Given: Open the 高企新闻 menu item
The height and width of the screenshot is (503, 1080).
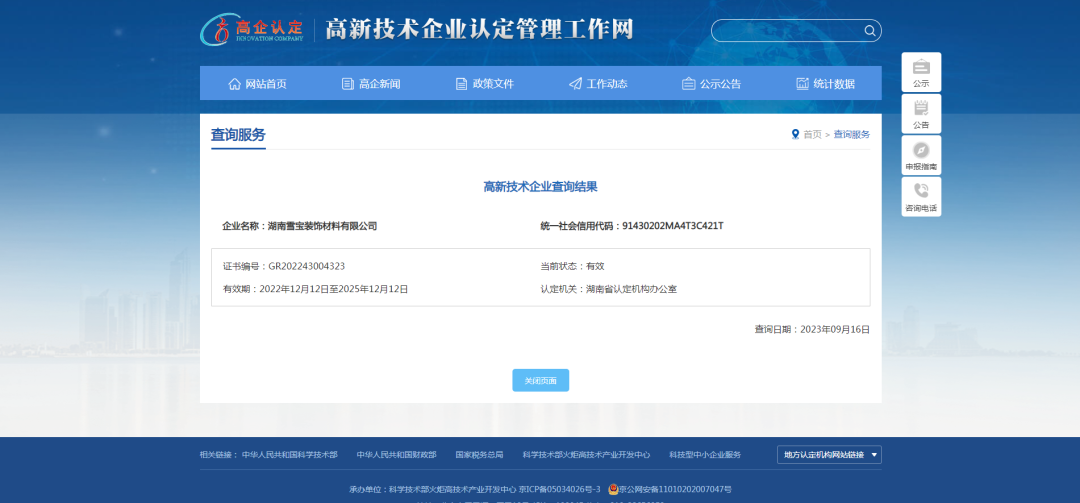Looking at the screenshot, I should click(x=371, y=84).
